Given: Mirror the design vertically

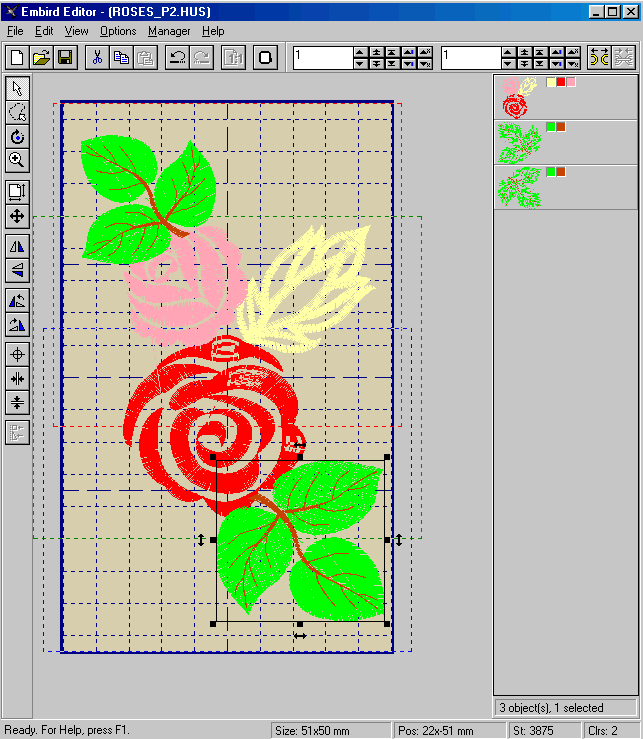Looking at the screenshot, I should pos(17,271).
